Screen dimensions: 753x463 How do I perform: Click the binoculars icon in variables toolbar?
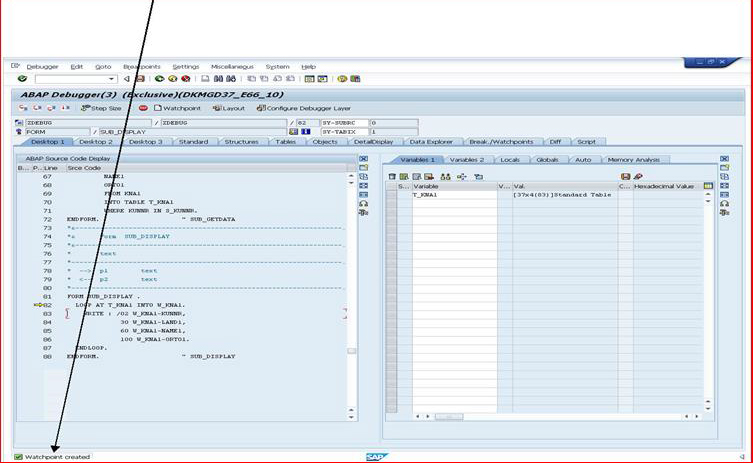point(445,177)
